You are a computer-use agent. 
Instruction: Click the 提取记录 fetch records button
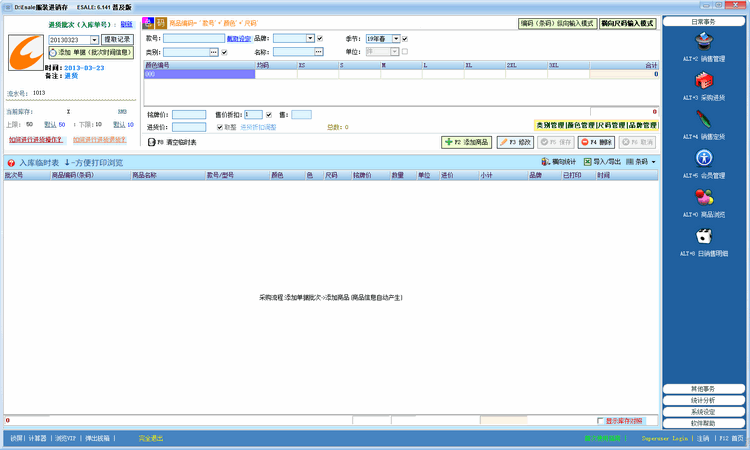[x=117, y=40]
